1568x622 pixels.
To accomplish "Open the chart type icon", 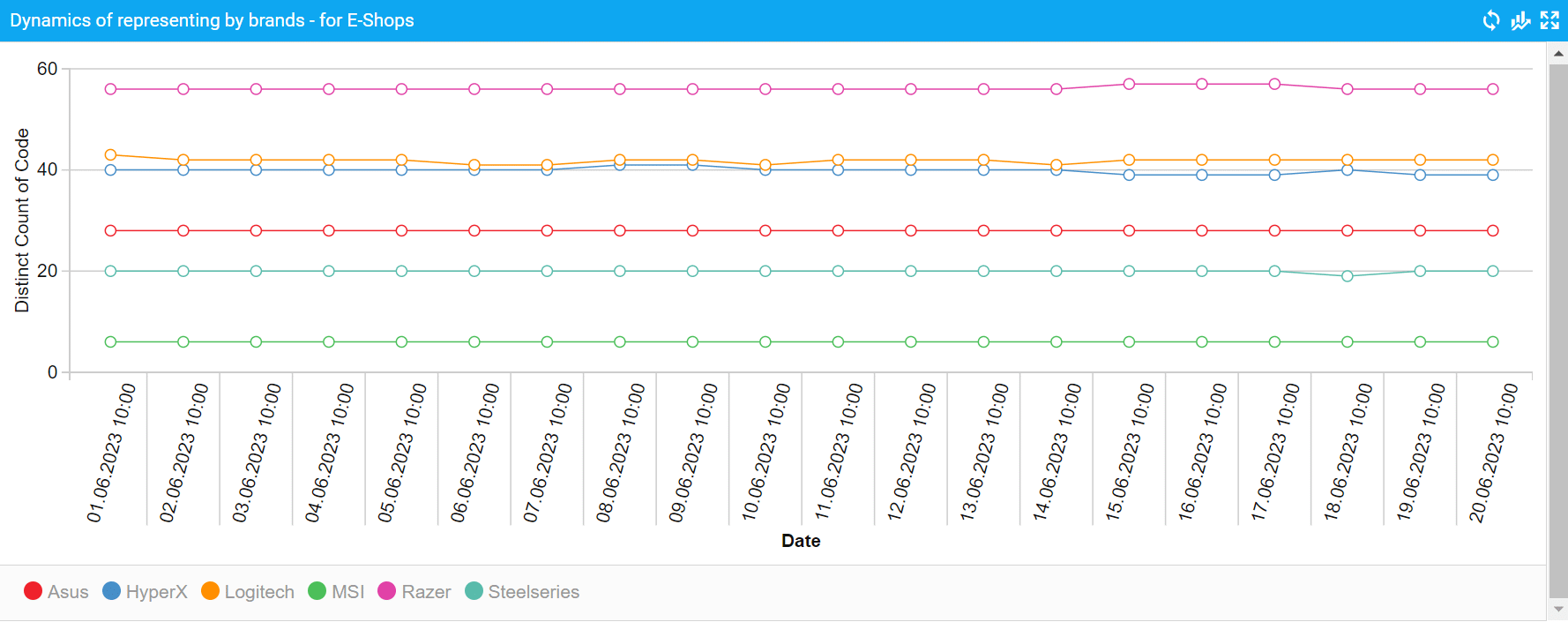I will pos(1520,20).
